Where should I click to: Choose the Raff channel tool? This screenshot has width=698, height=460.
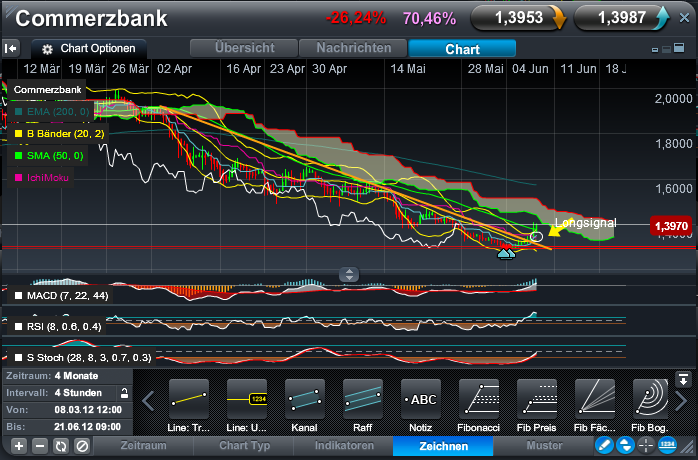[362, 399]
